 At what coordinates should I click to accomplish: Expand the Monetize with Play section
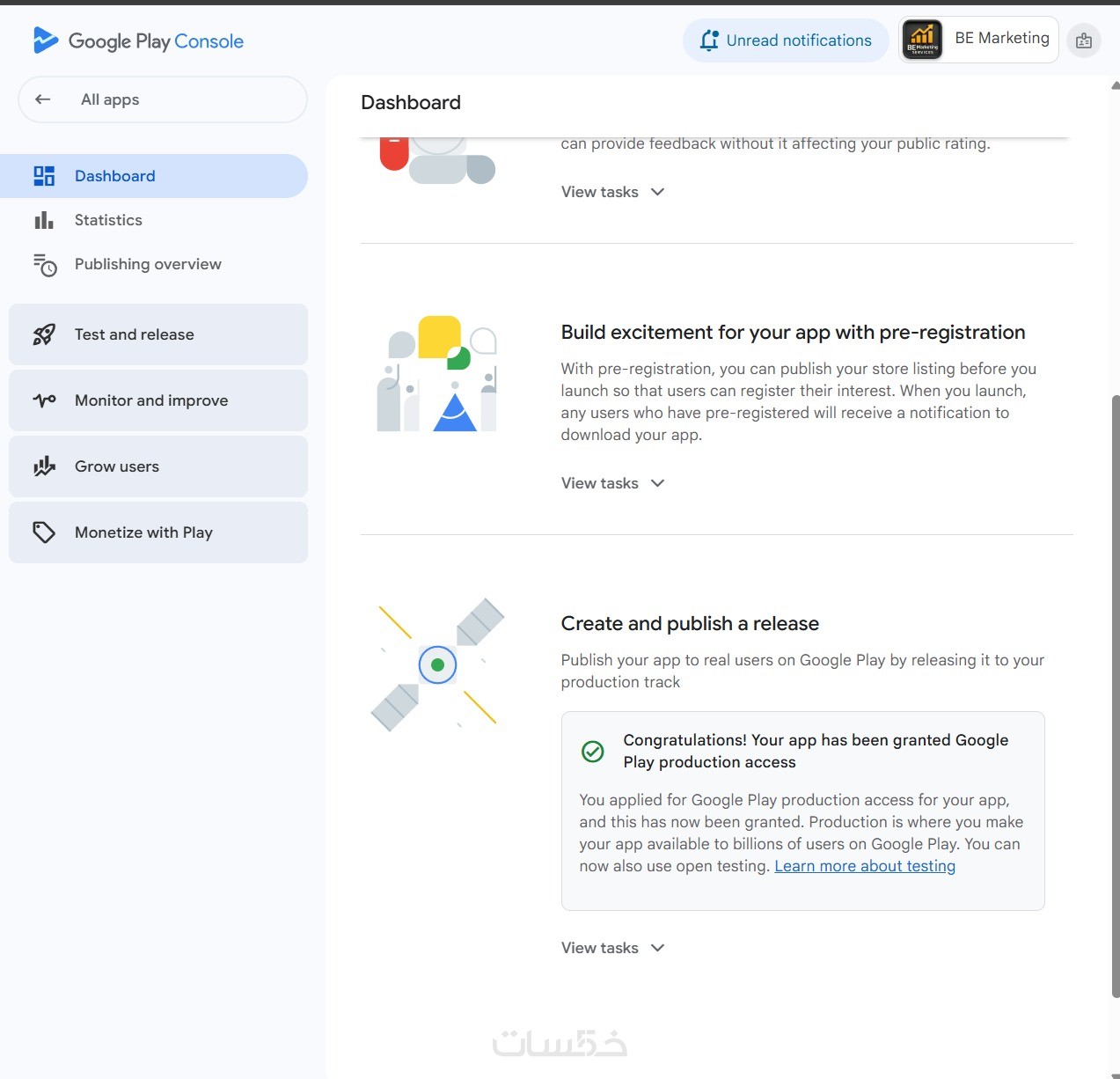[158, 532]
